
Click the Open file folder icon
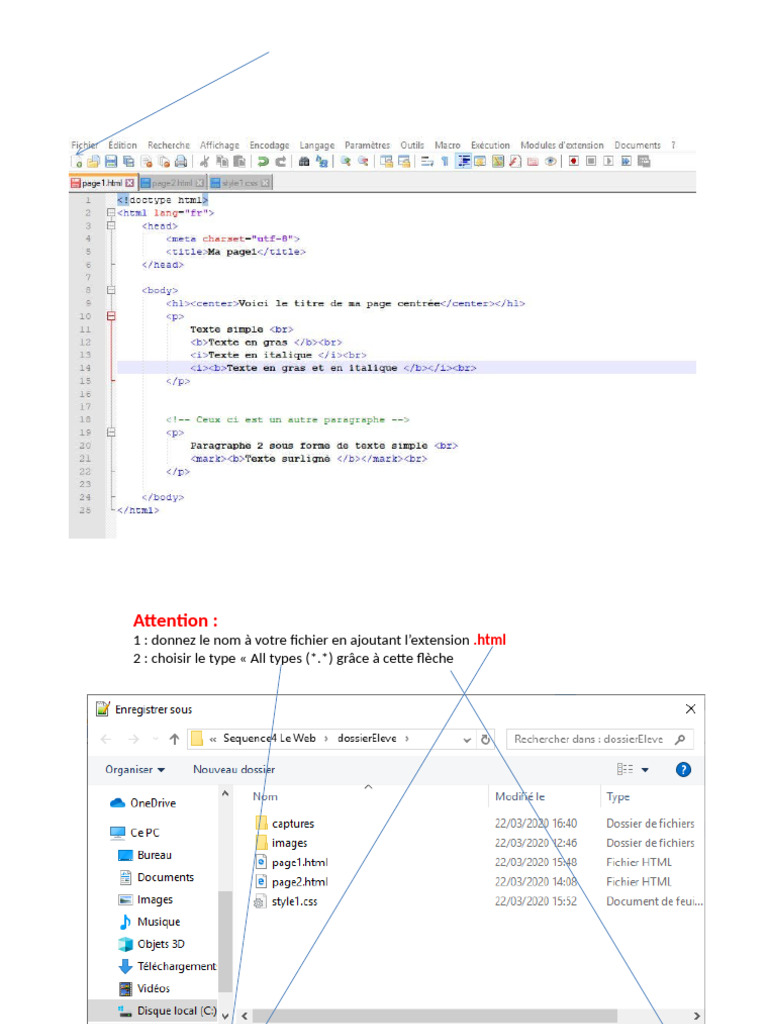click(x=93, y=161)
